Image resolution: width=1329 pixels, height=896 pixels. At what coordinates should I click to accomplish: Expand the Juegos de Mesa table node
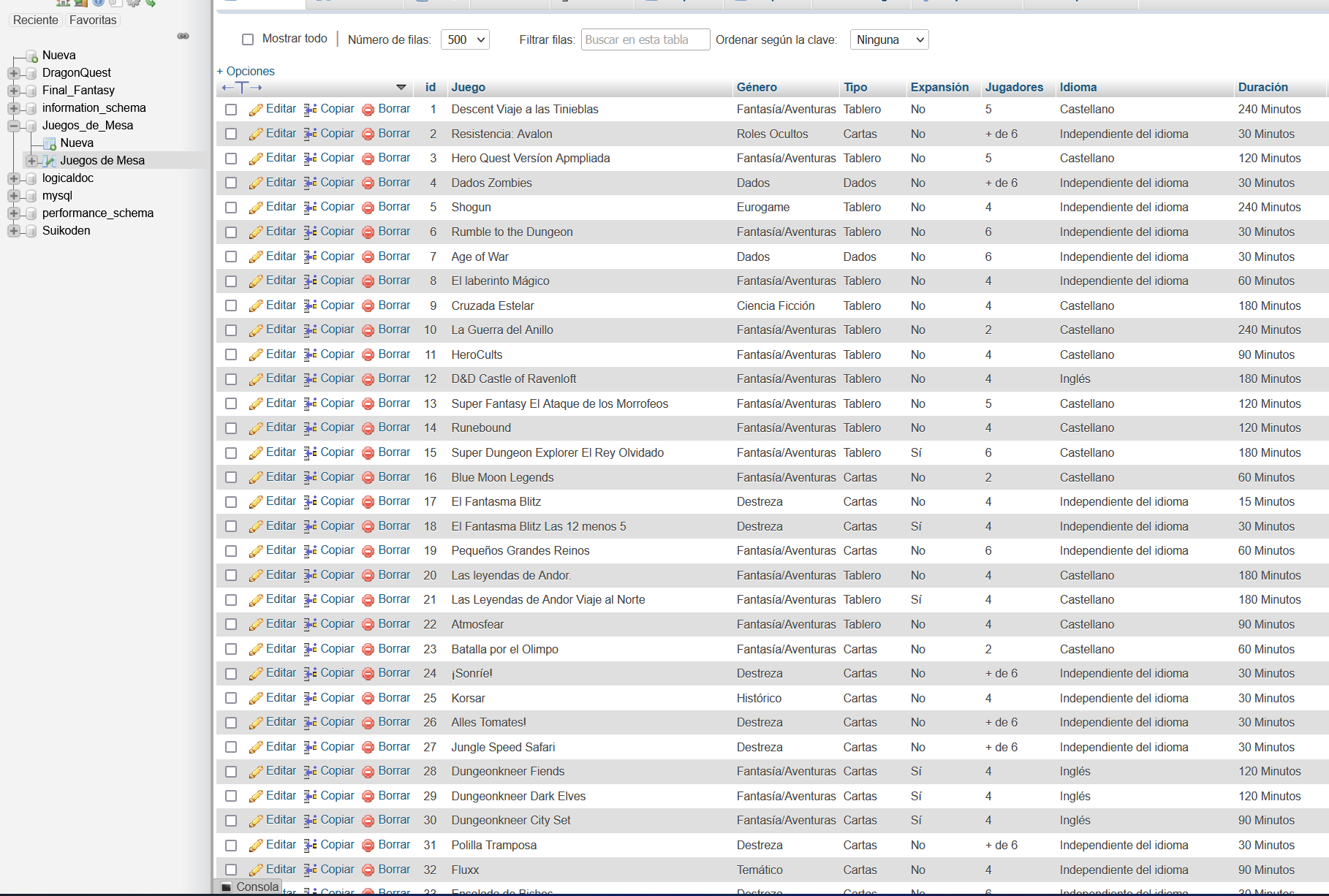click(31, 161)
